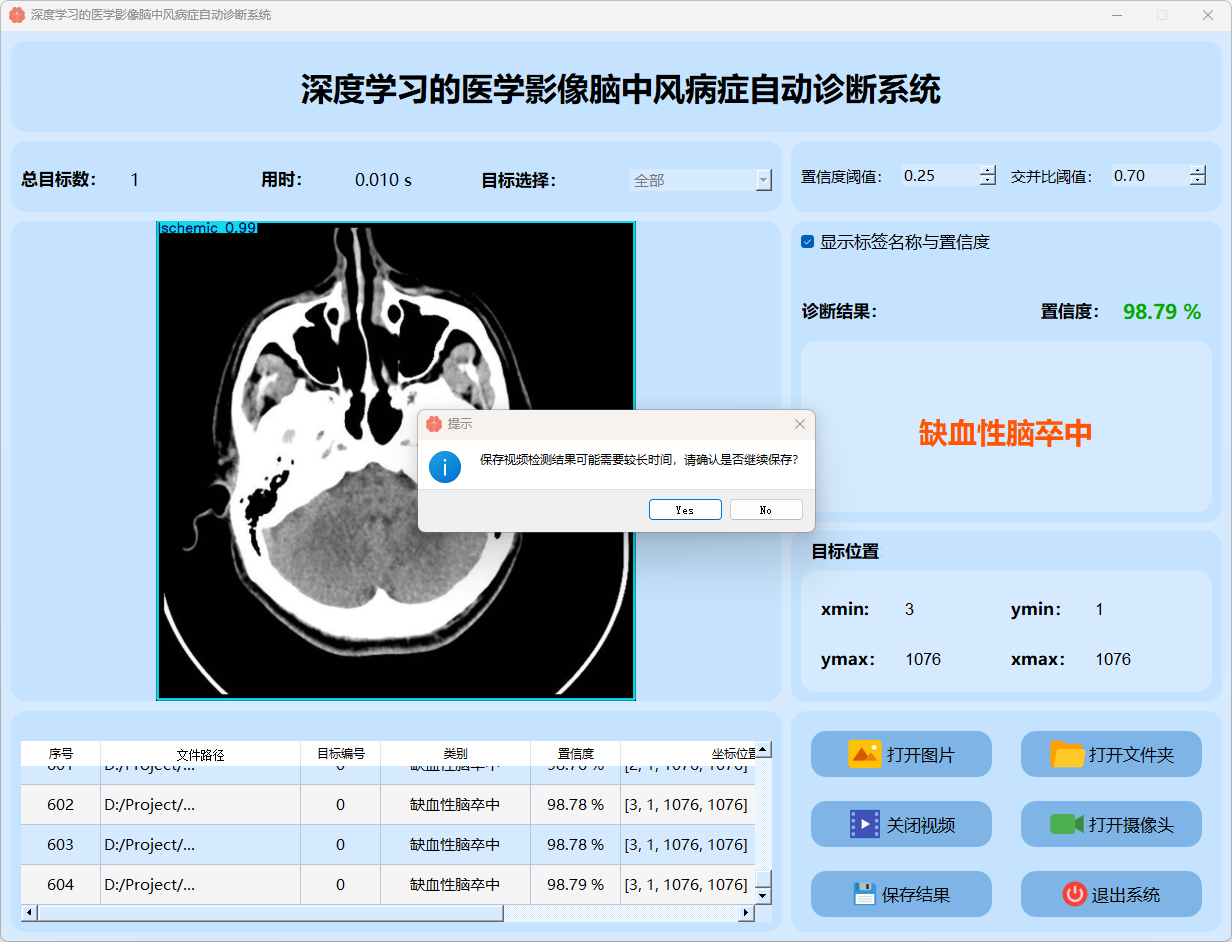This screenshot has width=1232, height=942.
Task: Click the floppy disk save results icon
Action: pos(864,894)
